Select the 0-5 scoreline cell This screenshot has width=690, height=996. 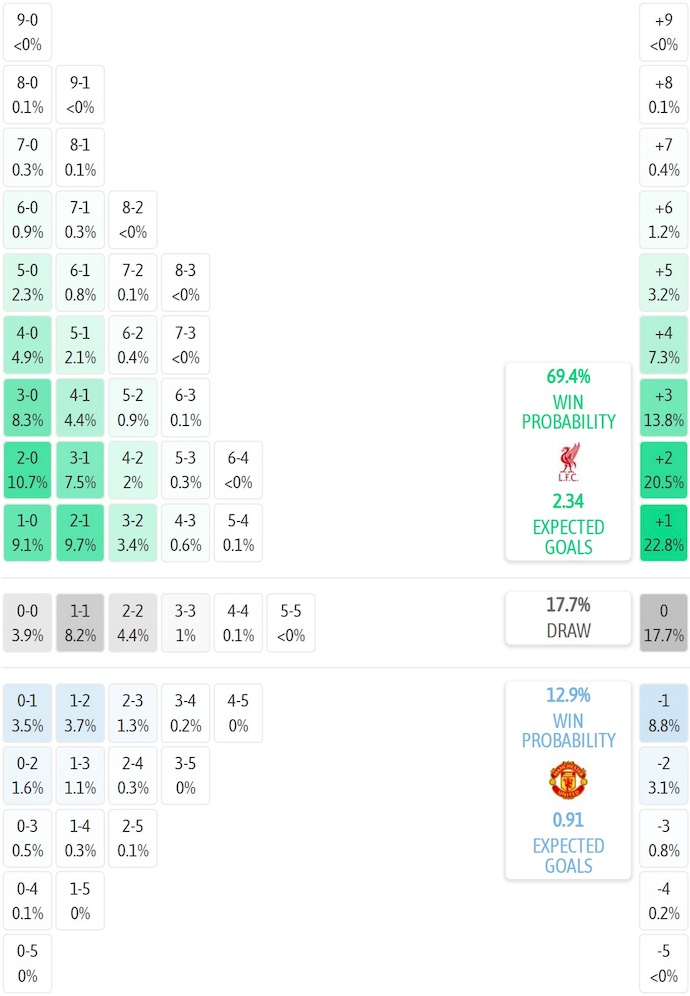(x=28, y=963)
